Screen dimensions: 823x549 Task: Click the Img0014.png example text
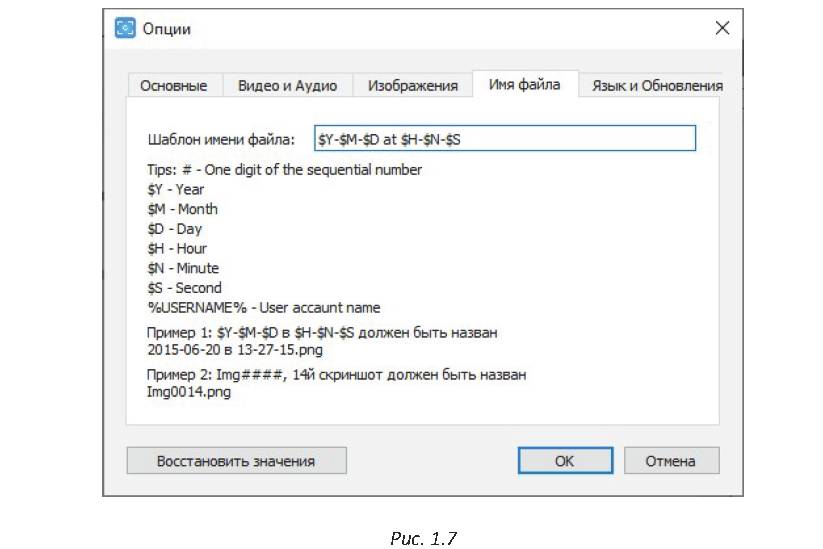(x=188, y=393)
